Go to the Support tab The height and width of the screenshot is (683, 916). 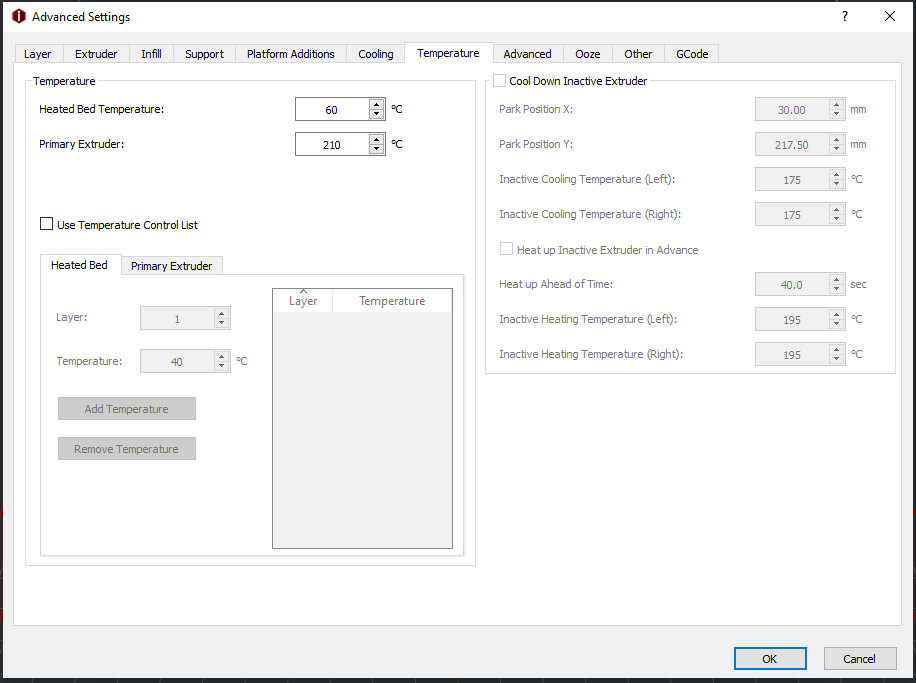coord(204,54)
